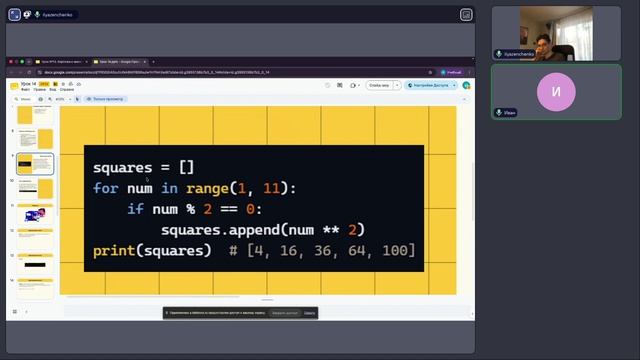Open the Правка menu
The height and width of the screenshot is (360, 640).
tap(40, 89)
